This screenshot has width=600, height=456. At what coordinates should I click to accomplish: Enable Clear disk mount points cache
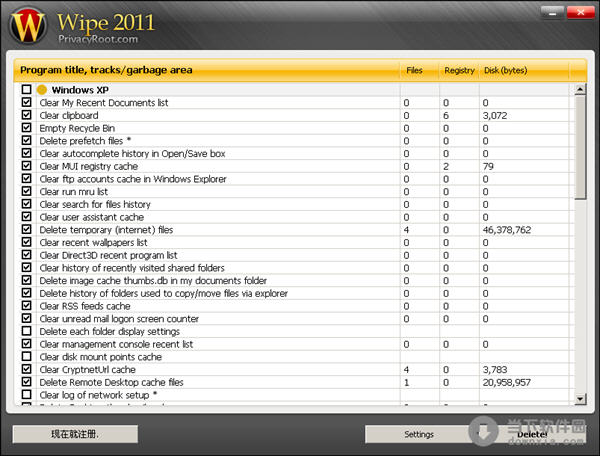pyautogui.click(x=26, y=357)
